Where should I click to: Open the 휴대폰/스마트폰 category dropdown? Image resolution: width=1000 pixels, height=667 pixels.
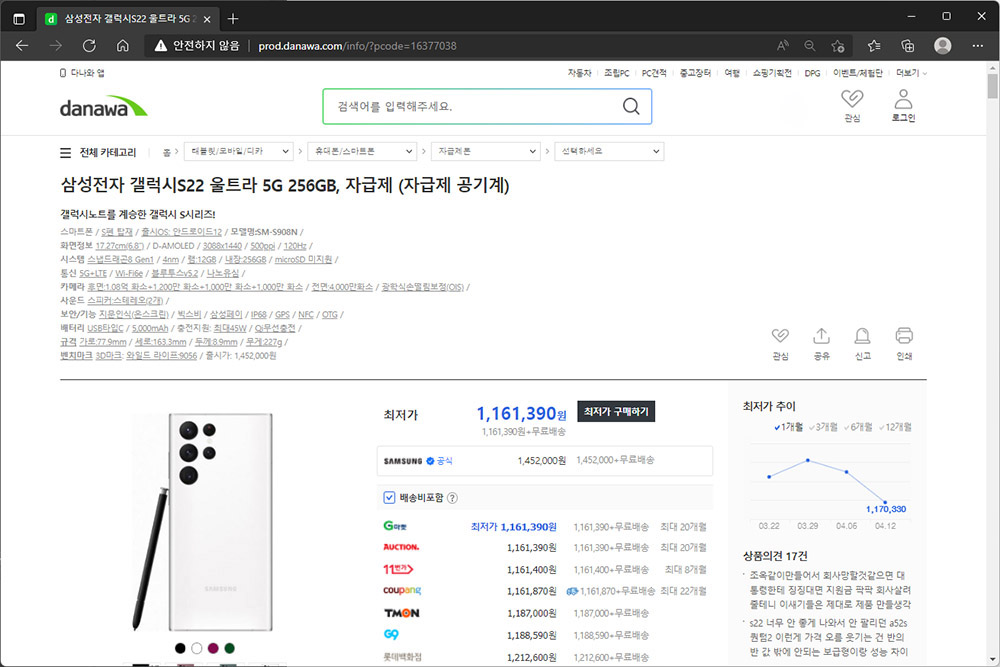(x=362, y=152)
